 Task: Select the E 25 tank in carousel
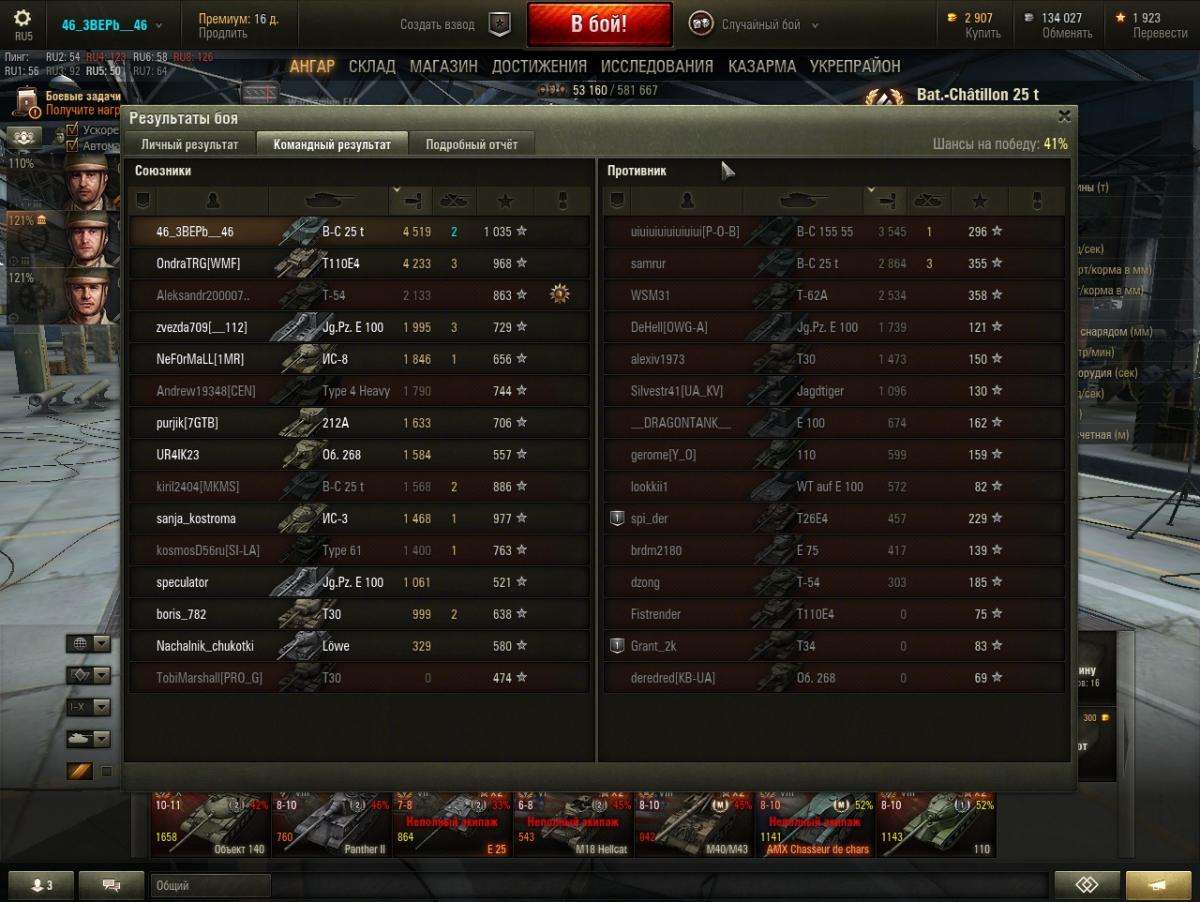(x=452, y=827)
